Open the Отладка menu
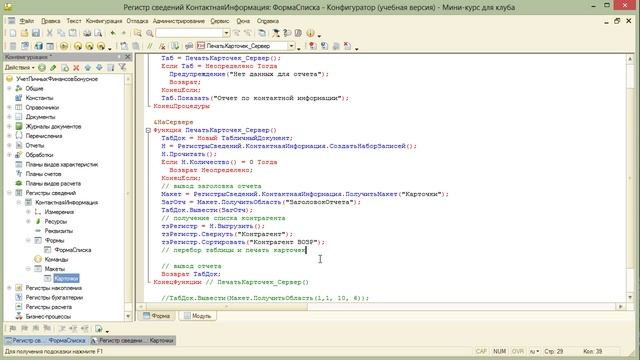 [137, 21]
